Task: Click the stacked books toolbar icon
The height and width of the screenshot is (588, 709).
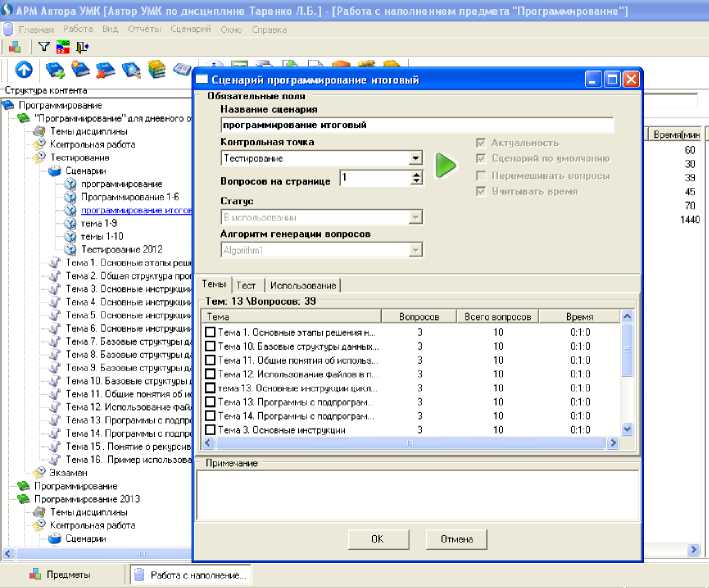Action: point(157,70)
